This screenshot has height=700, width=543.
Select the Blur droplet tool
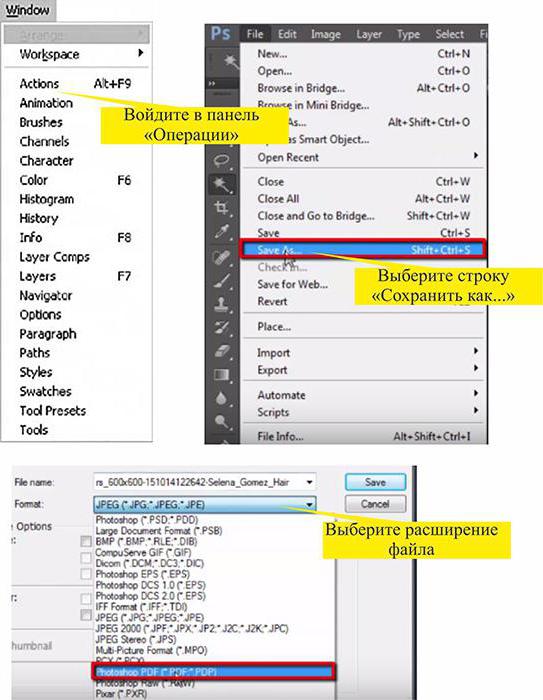pyautogui.click(x=222, y=398)
